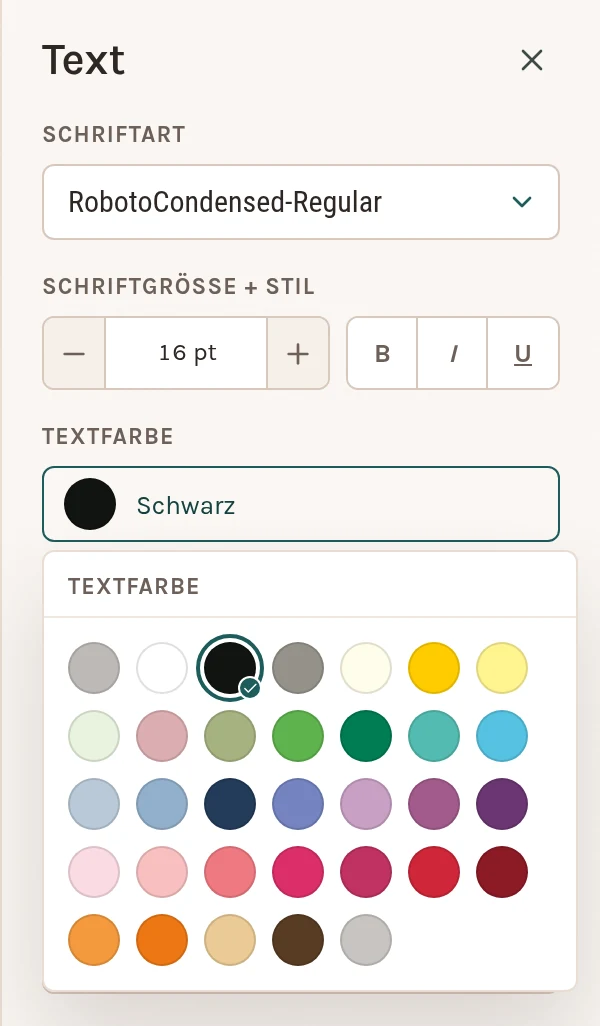The image size is (600, 1026).
Task: Open the Schriftart font dropdown
Action: 301,202
